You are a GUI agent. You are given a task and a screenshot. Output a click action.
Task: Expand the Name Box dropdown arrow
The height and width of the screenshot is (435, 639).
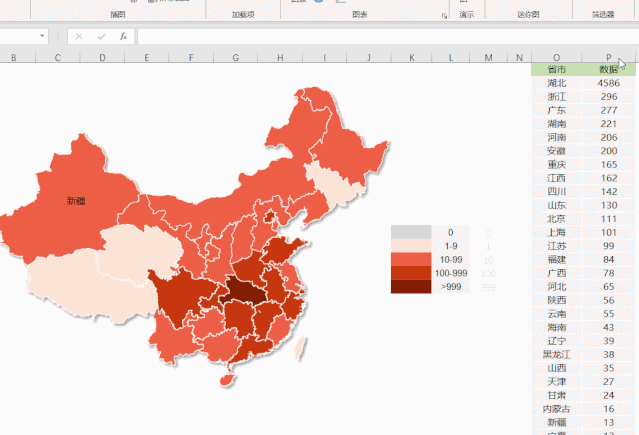point(42,36)
